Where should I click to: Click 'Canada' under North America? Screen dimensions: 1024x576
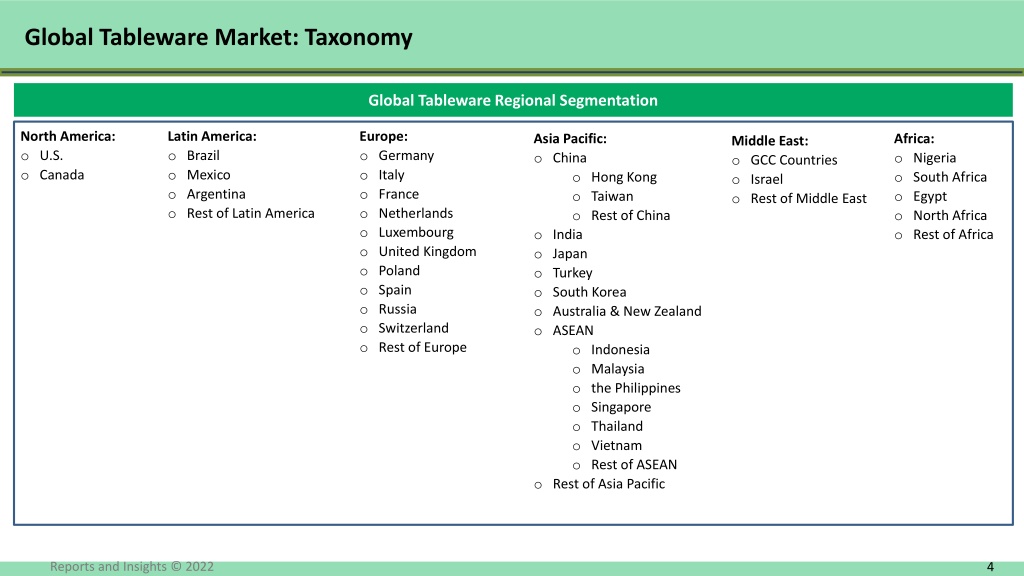[x=61, y=175]
